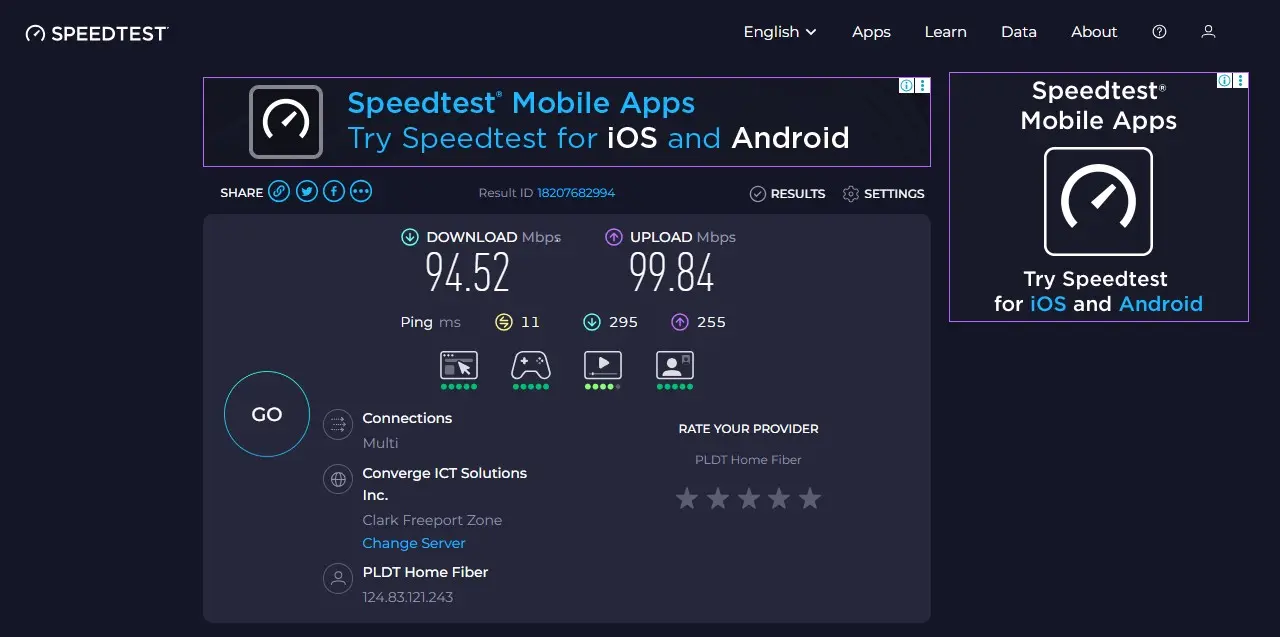Click the upload arrow icon beside UPLOAD
The width and height of the screenshot is (1280, 637).
(x=614, y=237)
